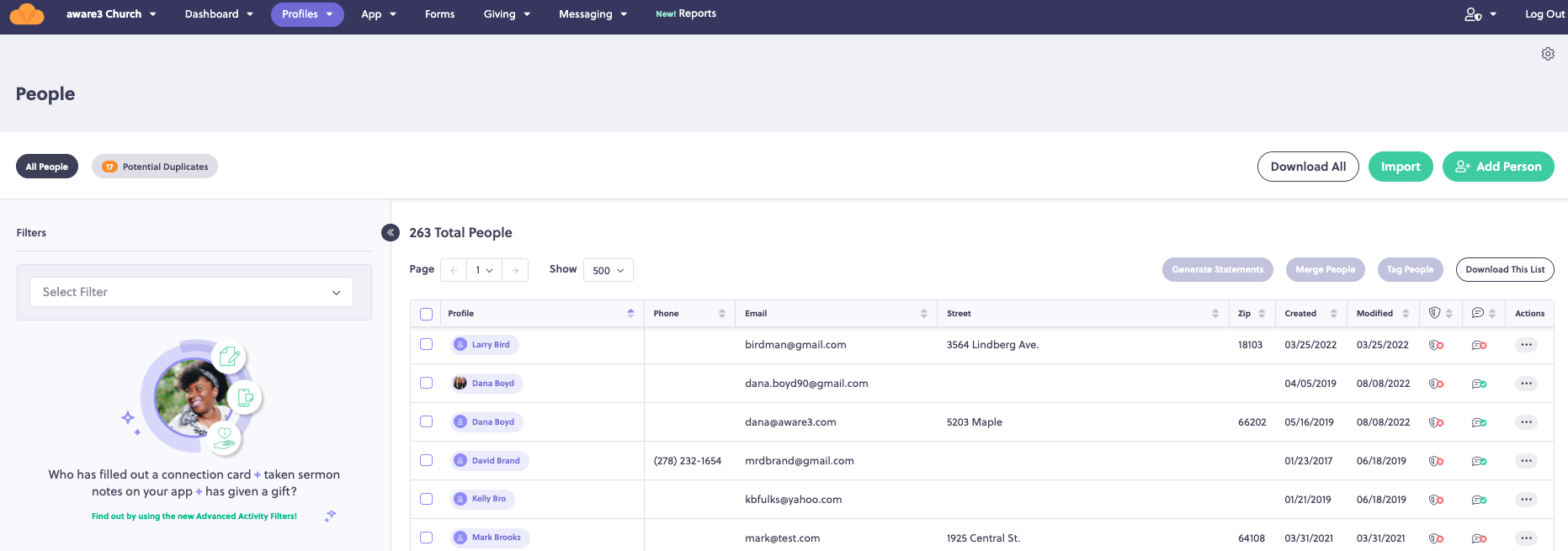Click the aware3 orange cloud logo
Viewport: 1568px width, 551px height.
pyautogui.click(x=27, y=14)
